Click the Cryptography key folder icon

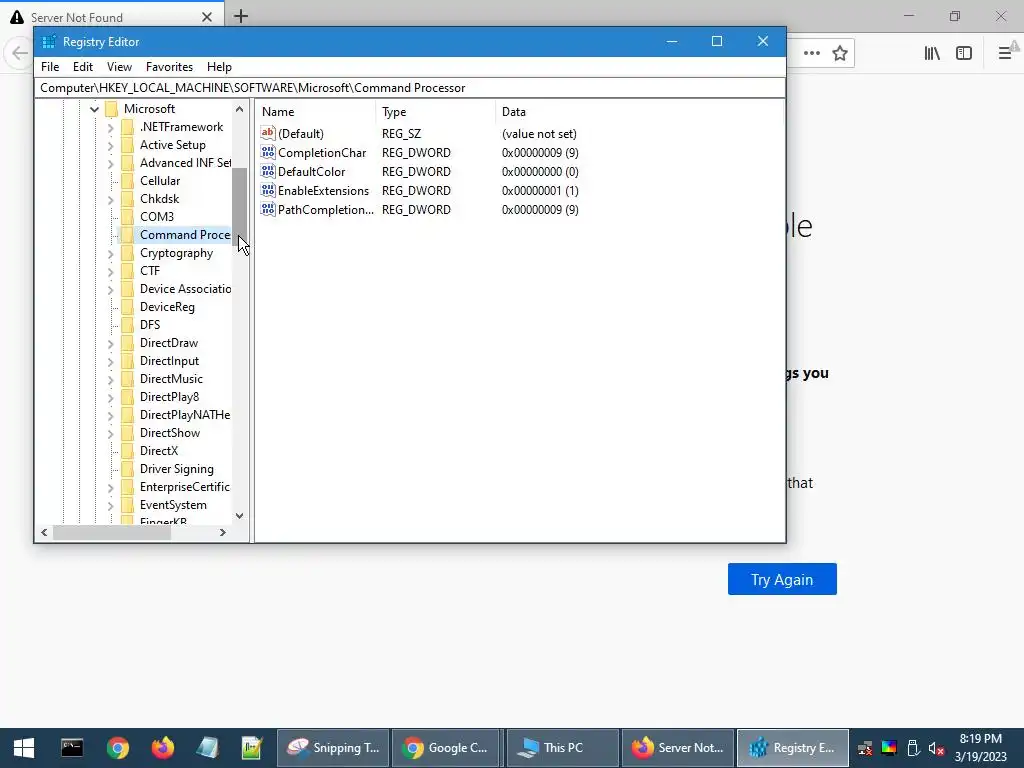(127, 253)
